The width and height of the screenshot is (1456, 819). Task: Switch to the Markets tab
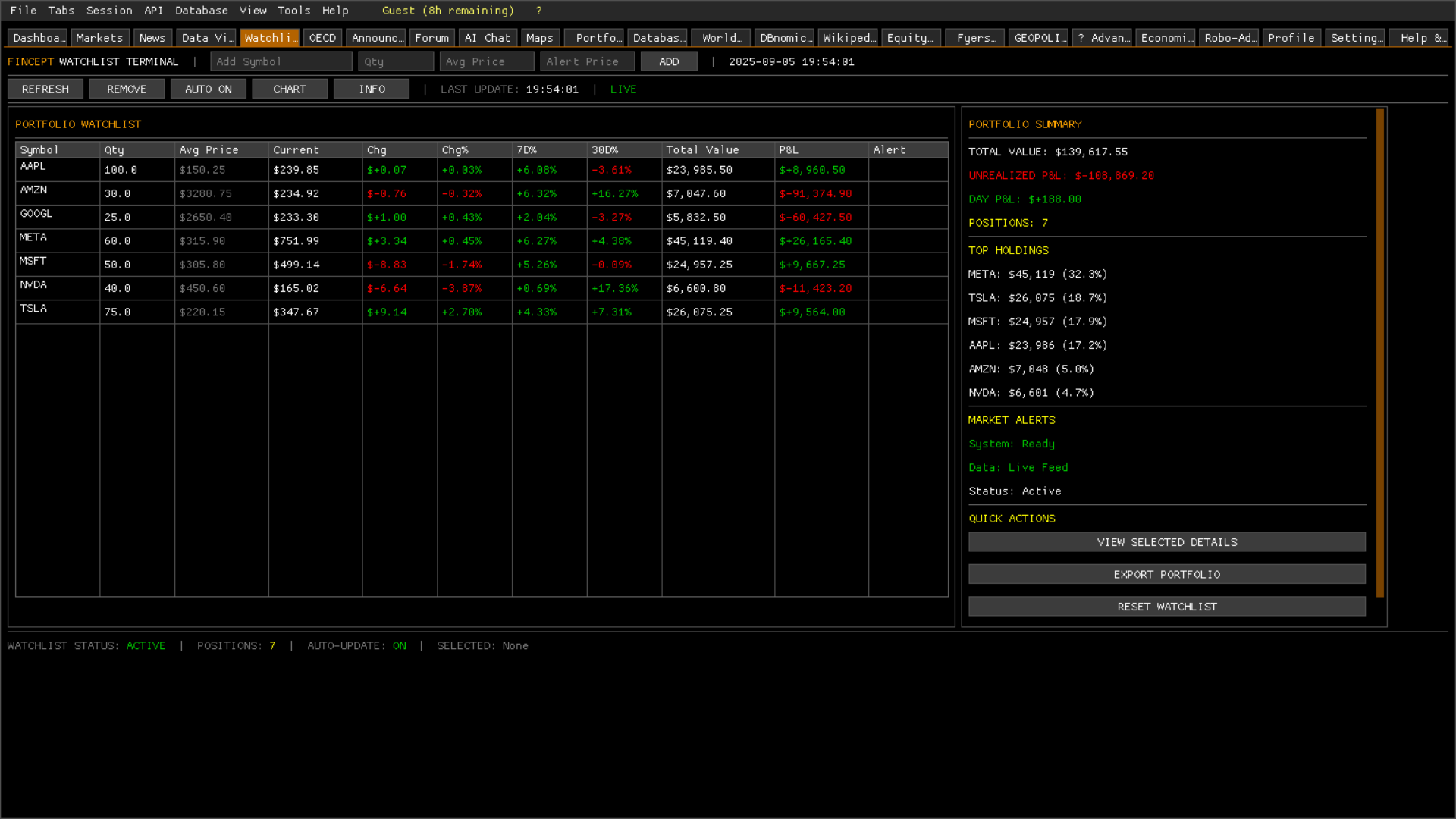pyautogui.click(x=99, y=38)
